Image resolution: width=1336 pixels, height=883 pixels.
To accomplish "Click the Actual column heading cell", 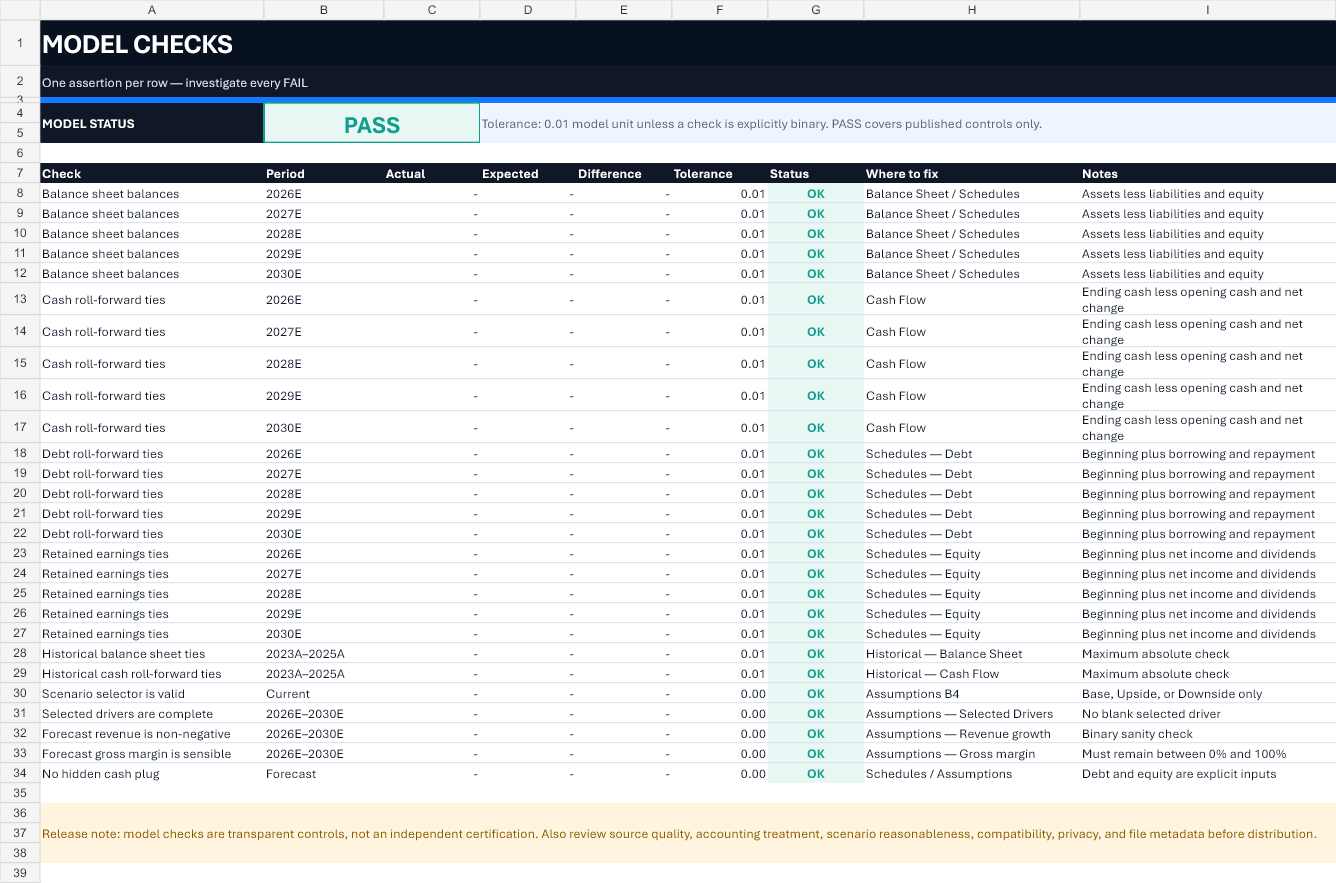I will click(432, 173).
